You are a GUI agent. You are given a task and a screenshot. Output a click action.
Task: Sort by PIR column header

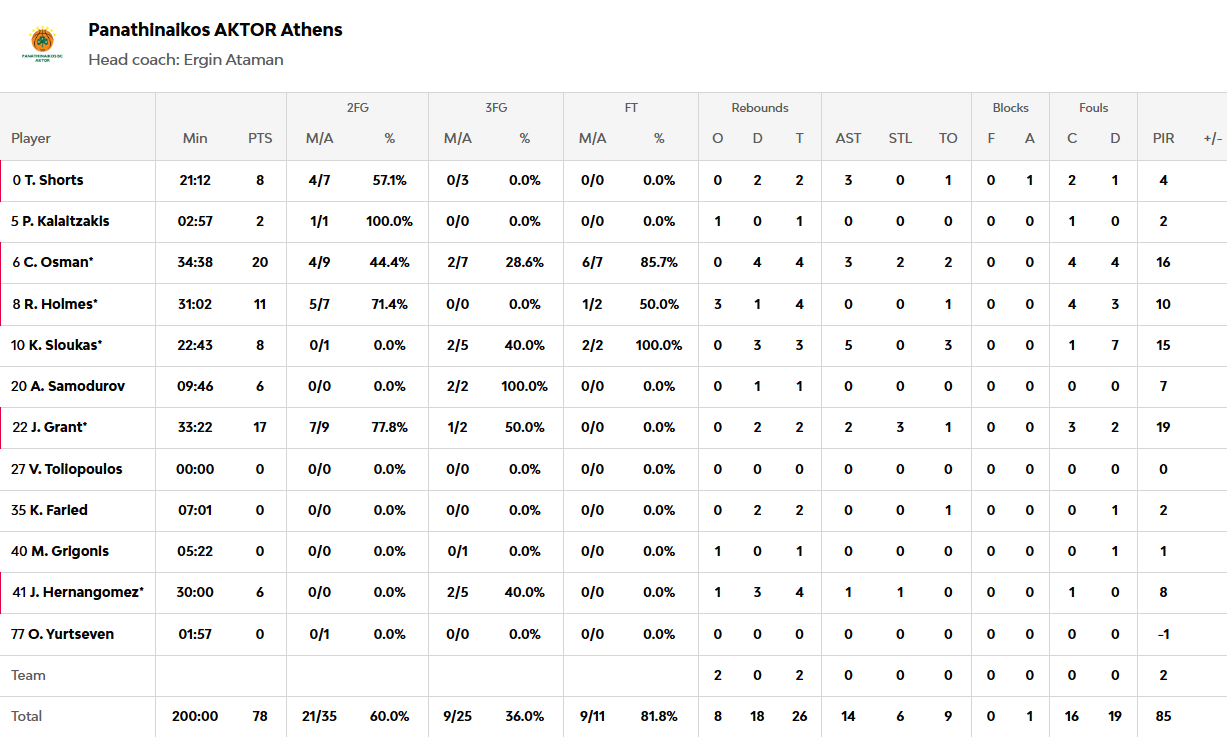[x=1163, y=139]
